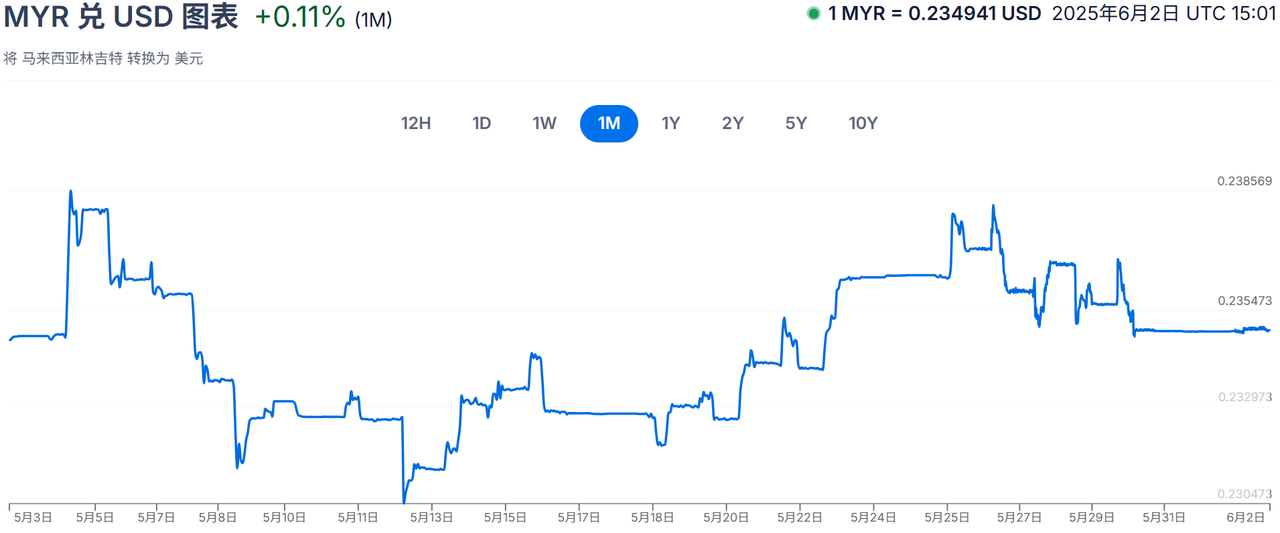Click the 马来西亚林吉特 转换为 美元 subtitle
The height and width of the screenshot is (533, 1280).
coord(103,59)
